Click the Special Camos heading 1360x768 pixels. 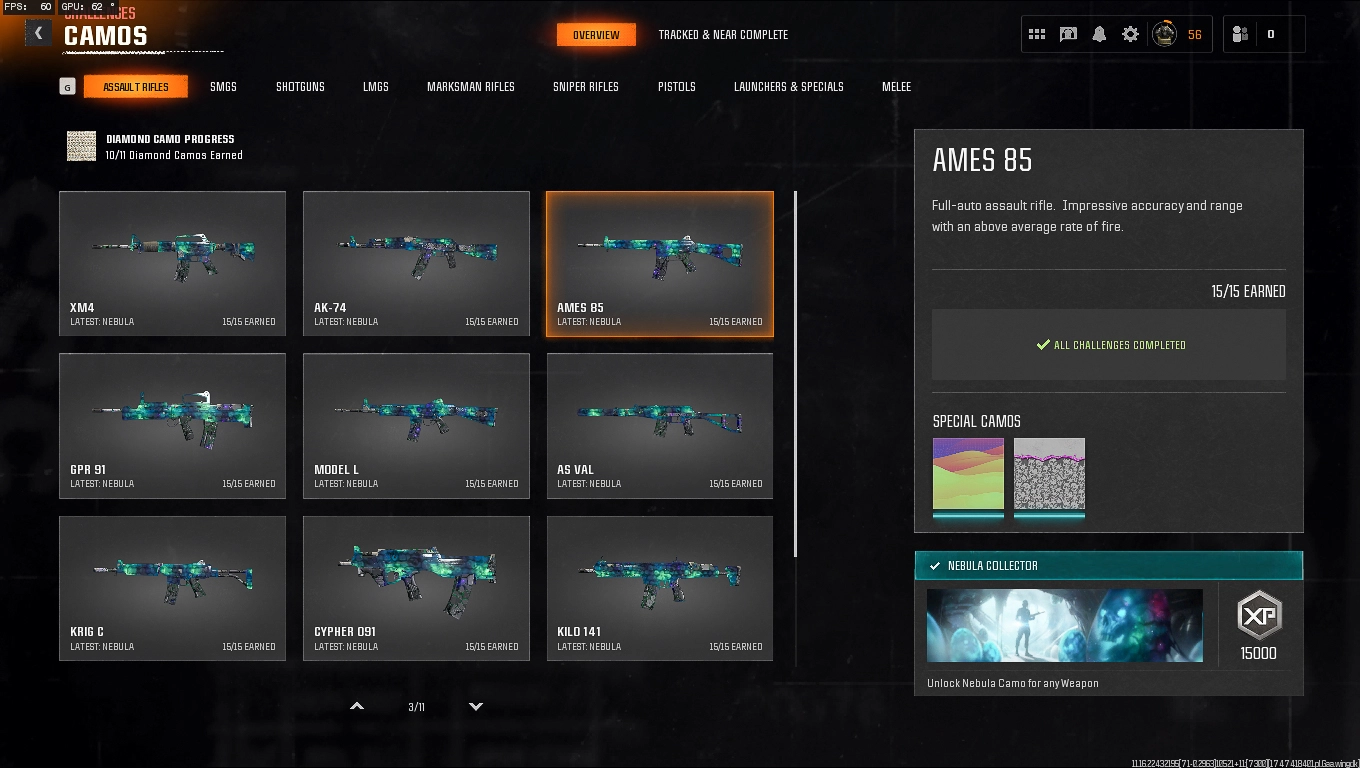(977, 421)
